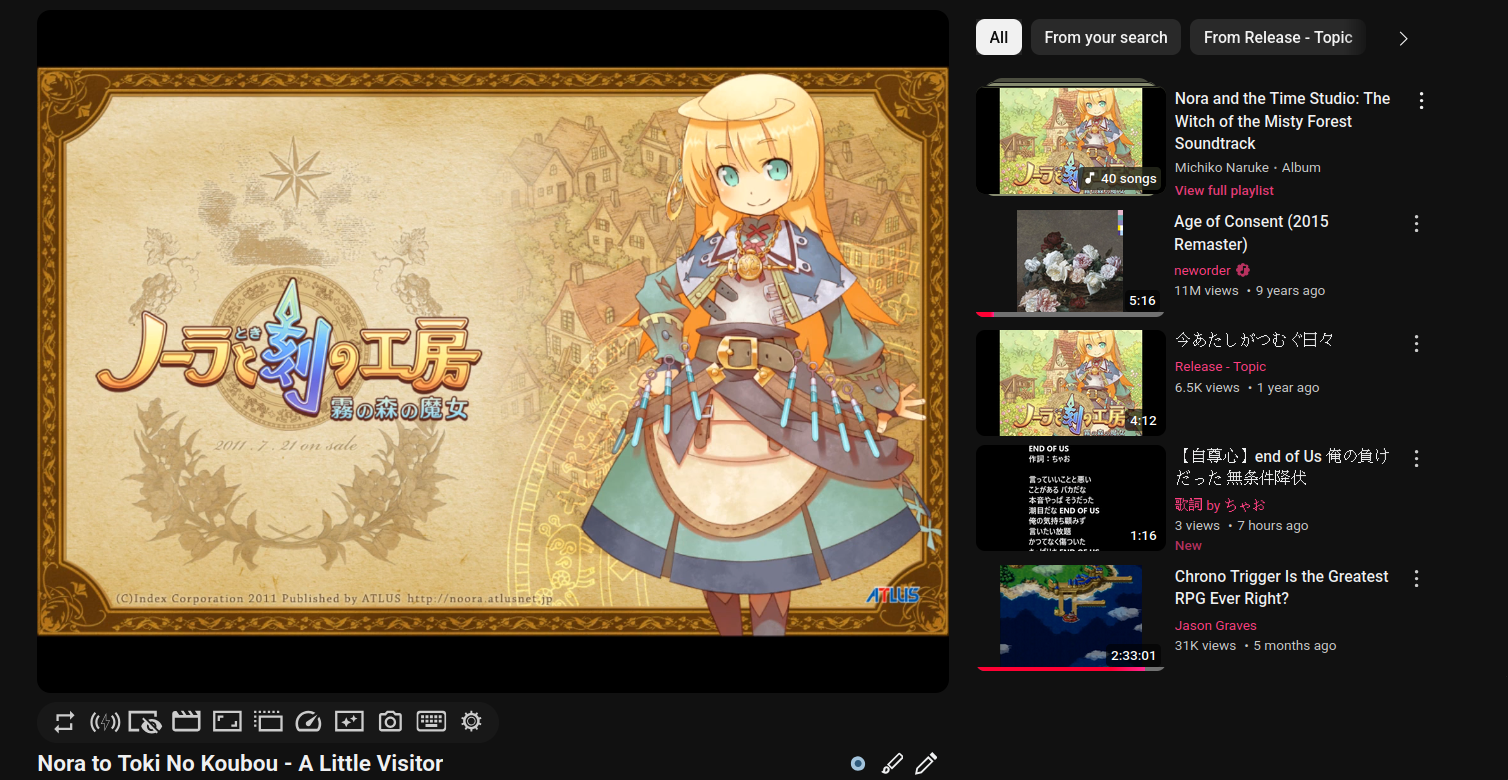Click '31K views • 5 months ago' text
This screenshot has width=1508, height=780.
coord(1255,646)
